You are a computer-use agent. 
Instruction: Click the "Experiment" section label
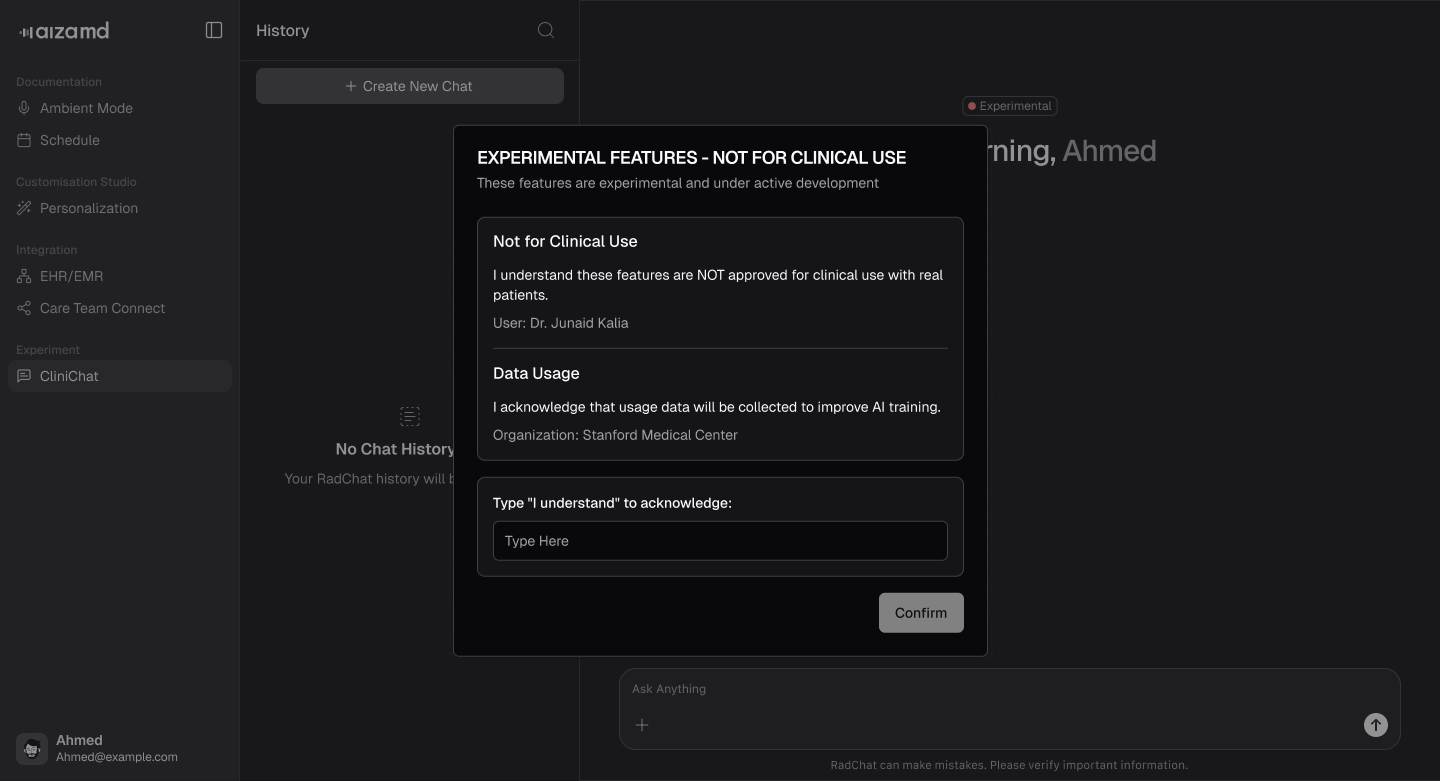[48, 350]
